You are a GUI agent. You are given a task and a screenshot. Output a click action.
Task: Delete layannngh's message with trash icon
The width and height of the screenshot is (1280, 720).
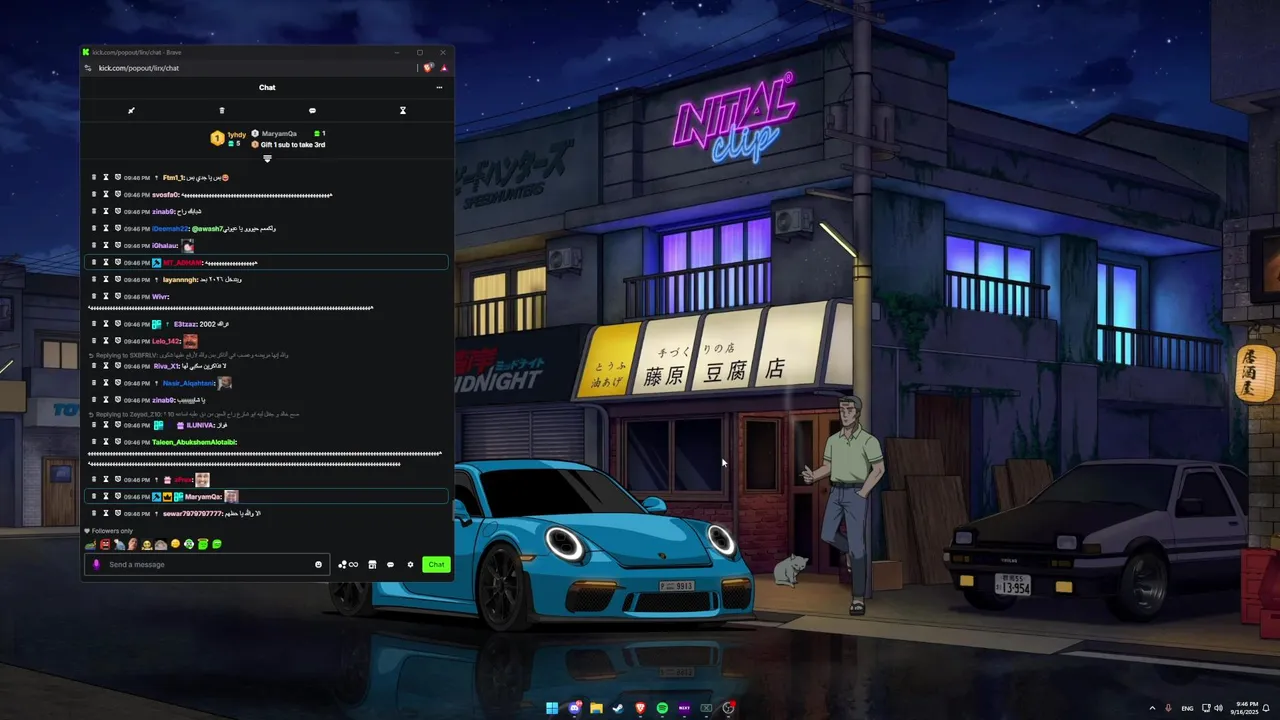(x=94, y=280)
